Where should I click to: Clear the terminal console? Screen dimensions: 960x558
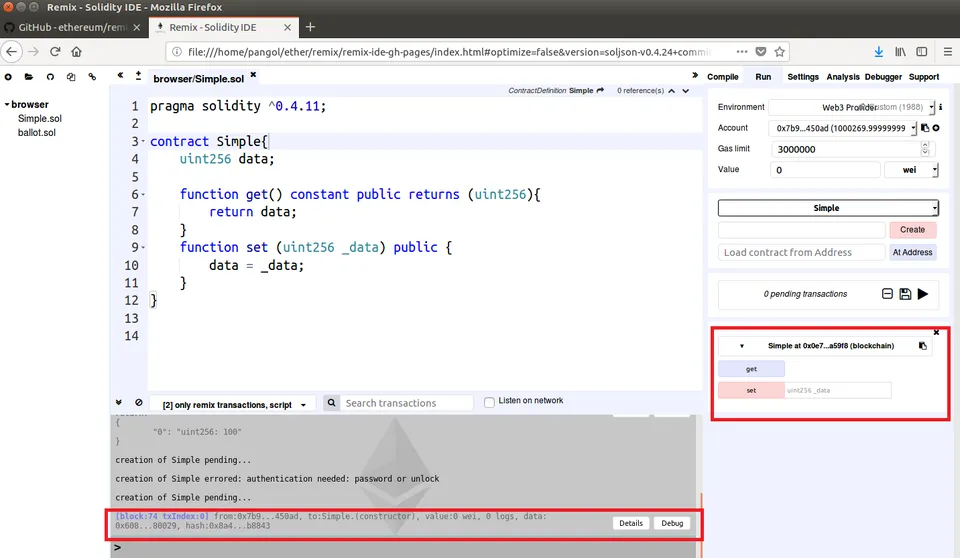139,402
